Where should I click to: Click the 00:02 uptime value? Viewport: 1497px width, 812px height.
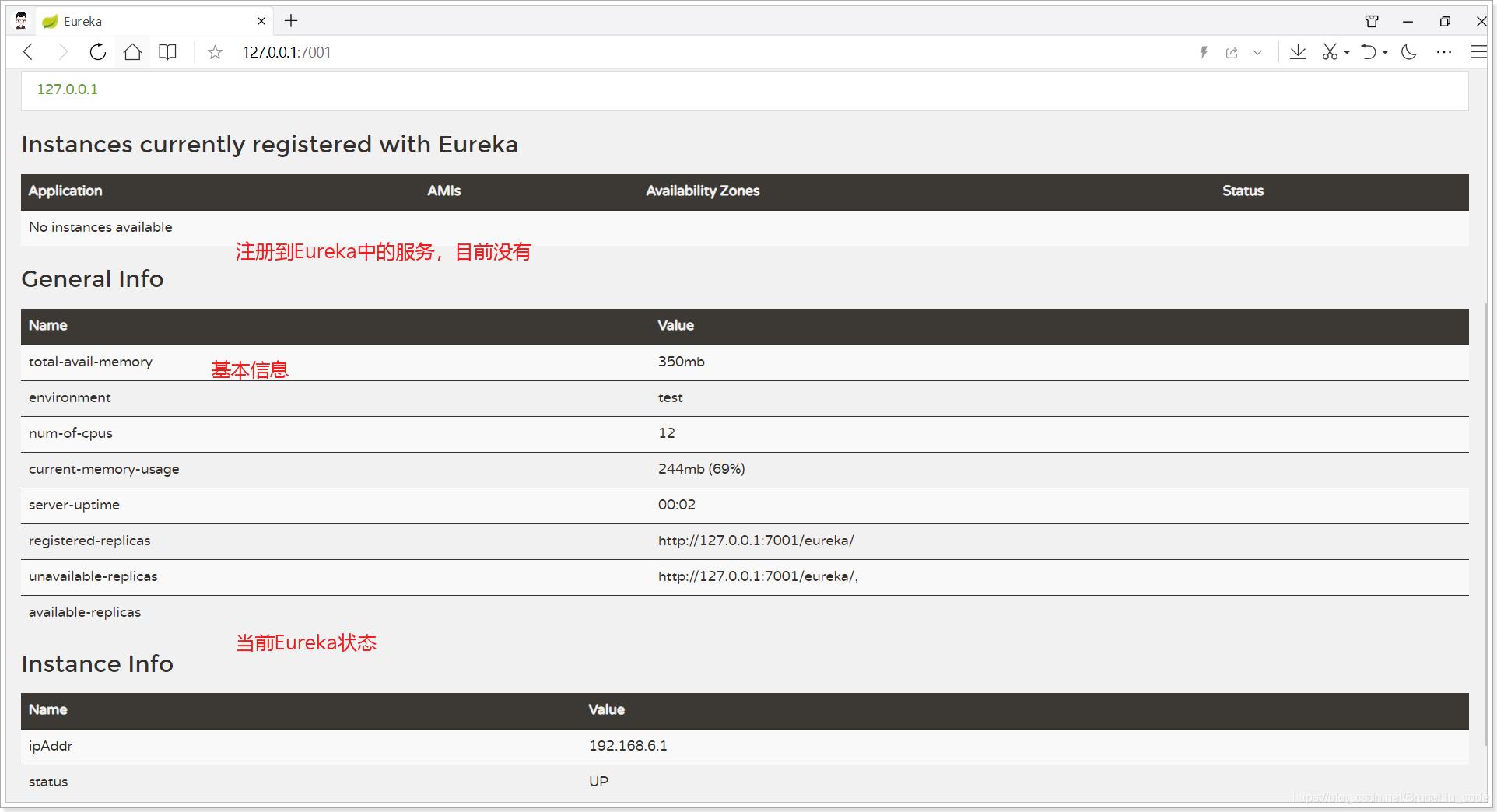click(x=677, y=505)
